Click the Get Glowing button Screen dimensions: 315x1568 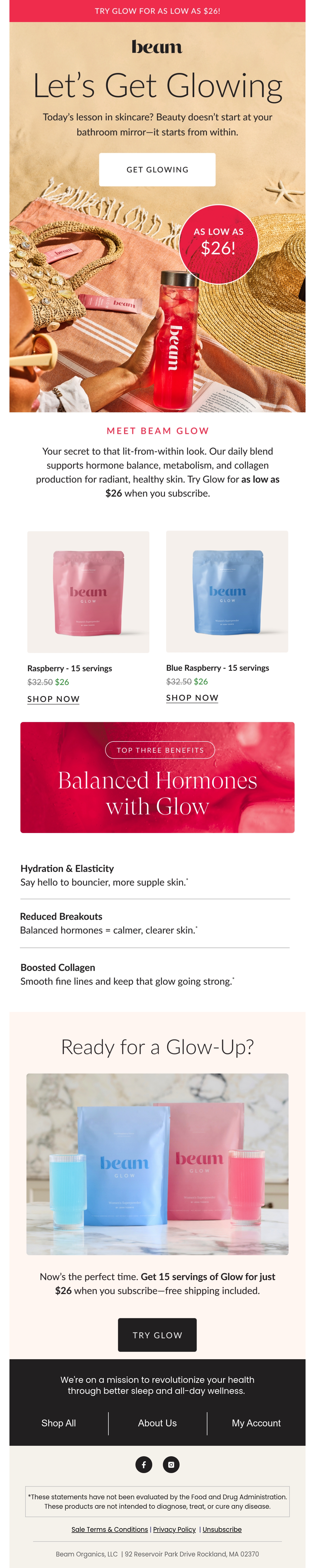[x=157, y=169]
